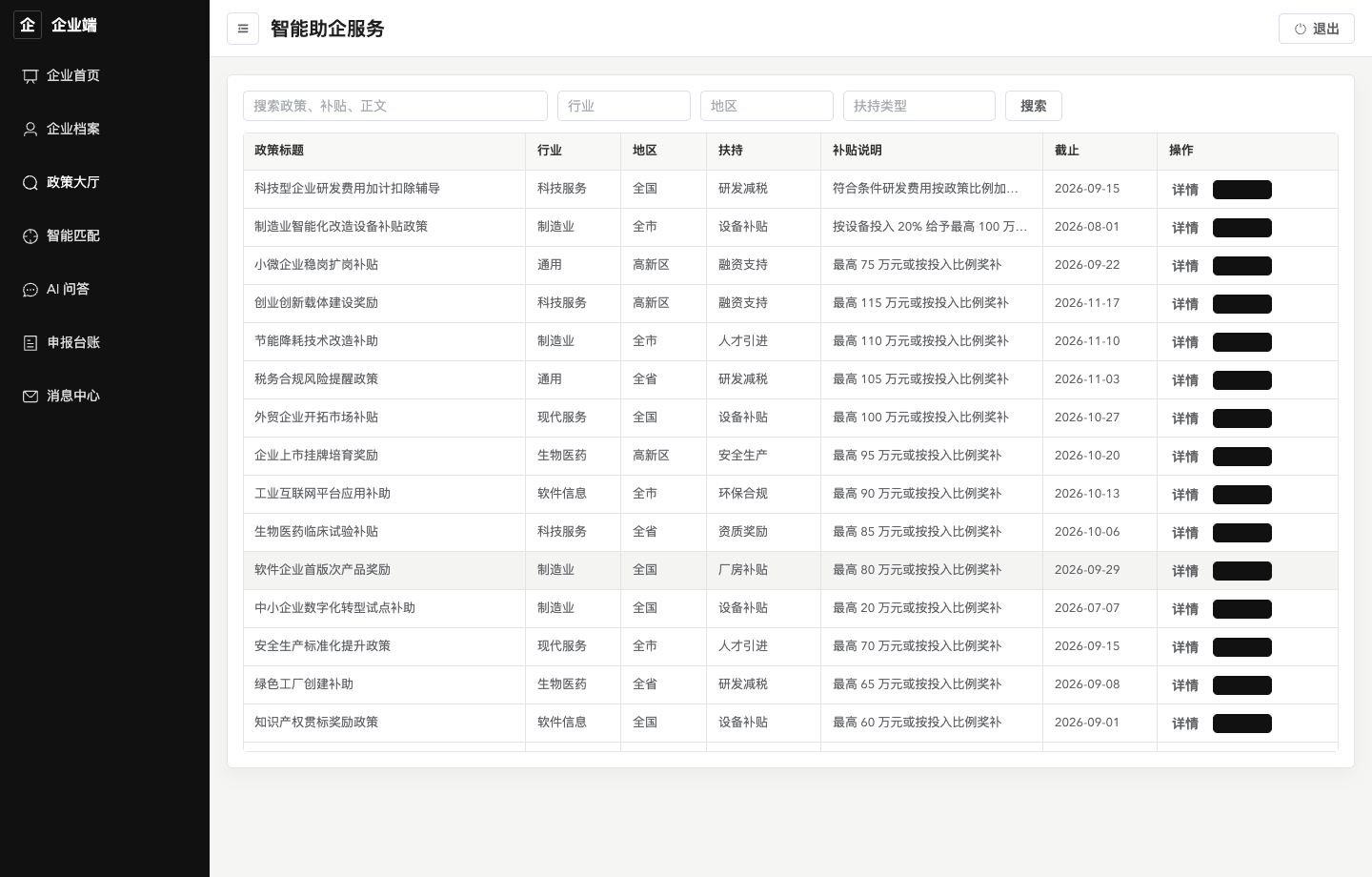Open the 行业 filter dropdown

click(624, 106)
